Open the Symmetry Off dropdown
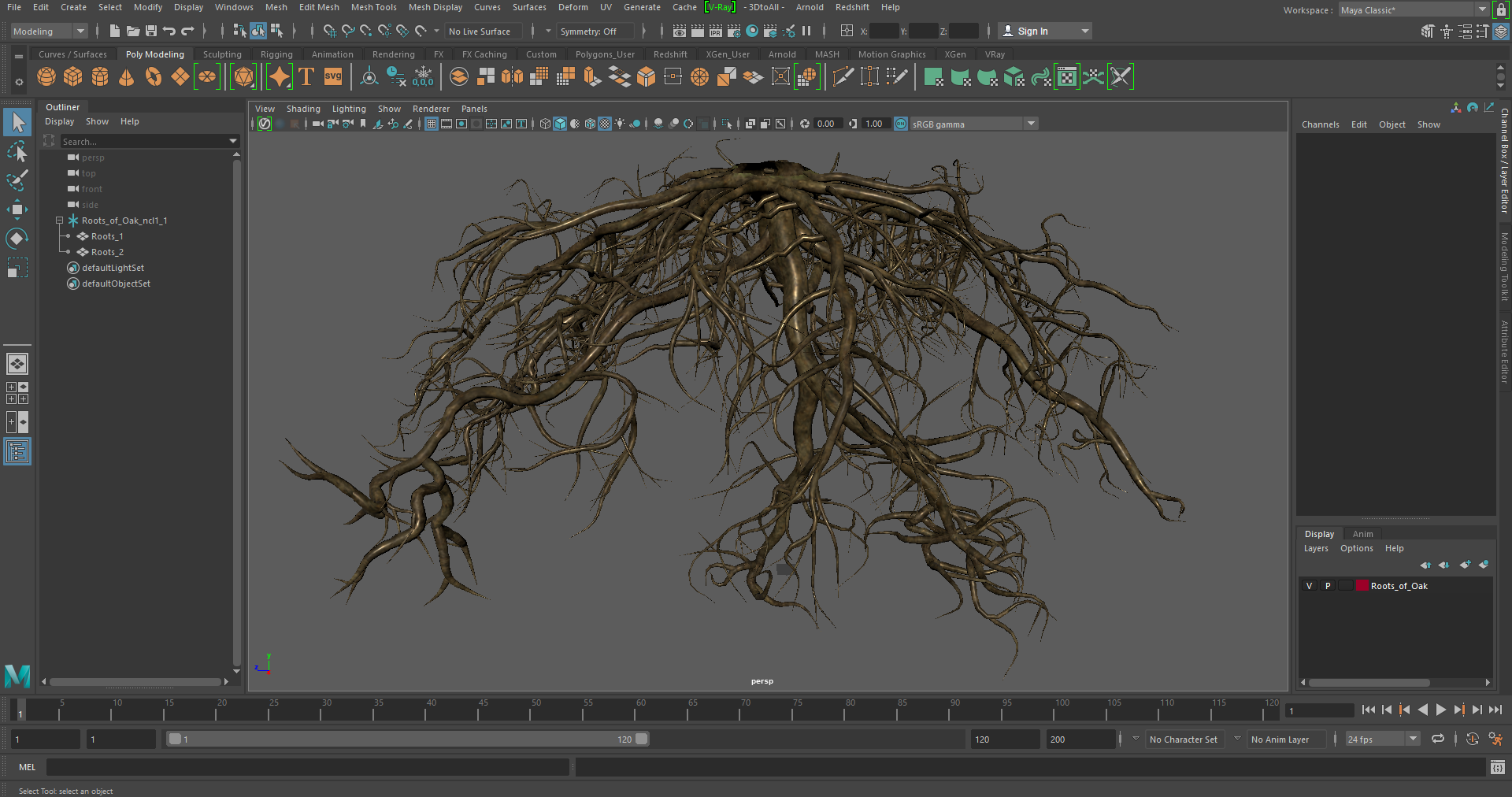 [x=595, y=32]
